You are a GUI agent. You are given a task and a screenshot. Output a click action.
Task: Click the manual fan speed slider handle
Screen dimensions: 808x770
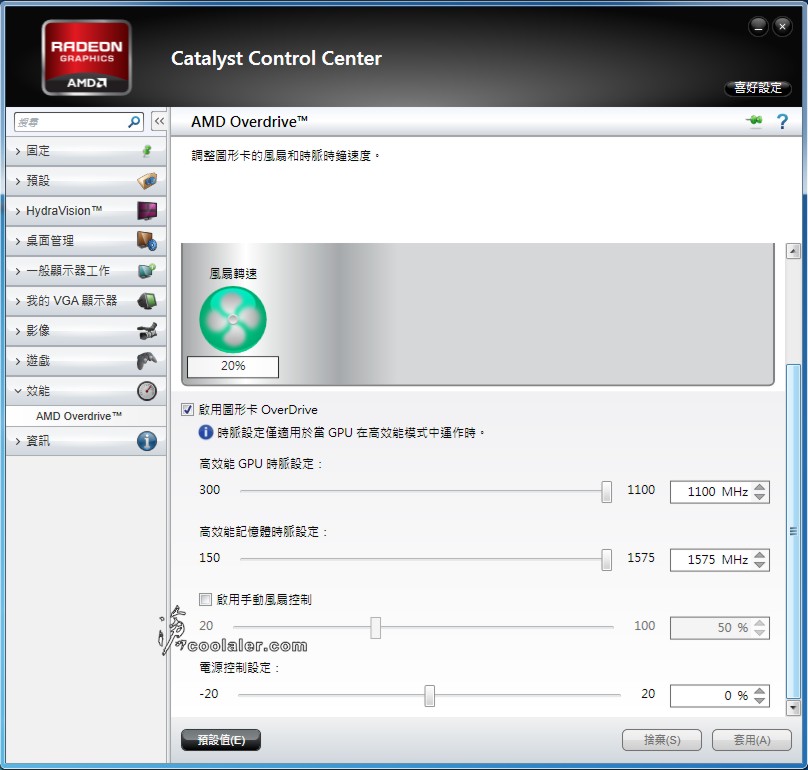point(376,628)
